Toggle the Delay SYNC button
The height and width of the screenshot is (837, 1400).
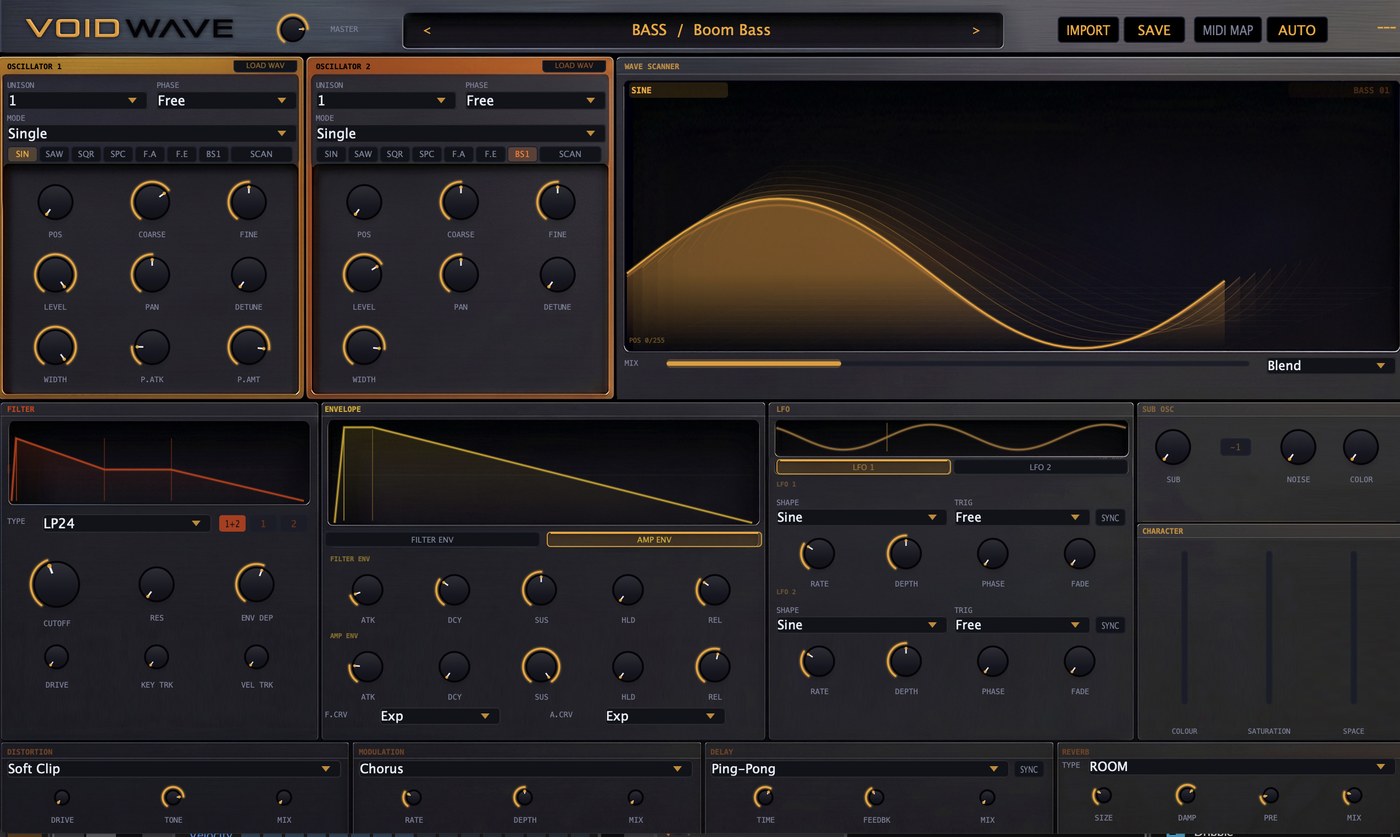[1028, 770]
